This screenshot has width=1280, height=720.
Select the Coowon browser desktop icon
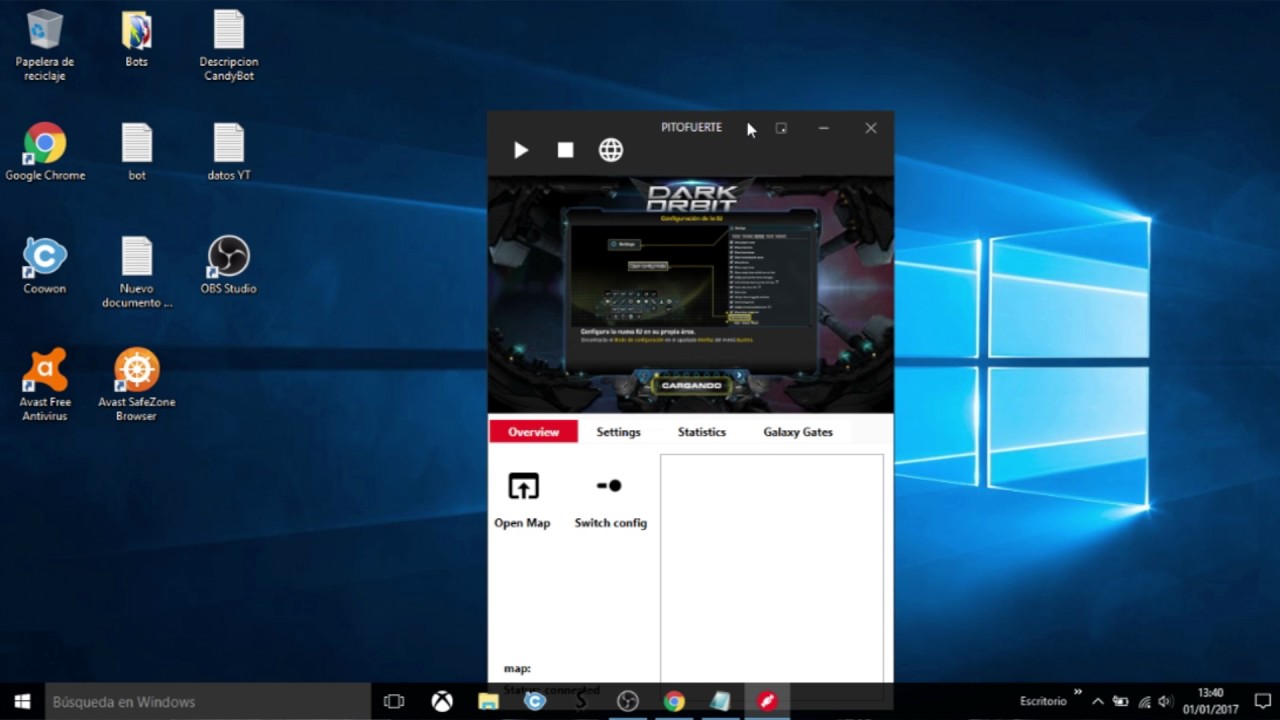45,266
